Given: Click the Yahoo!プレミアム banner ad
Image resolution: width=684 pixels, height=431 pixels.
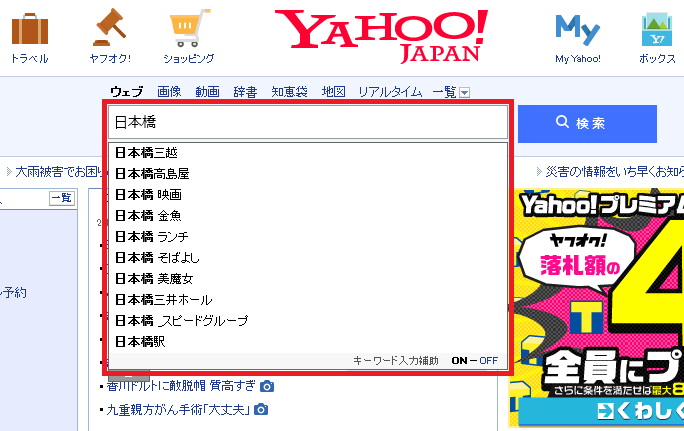Looking at the screenshot, I should 598,308.
